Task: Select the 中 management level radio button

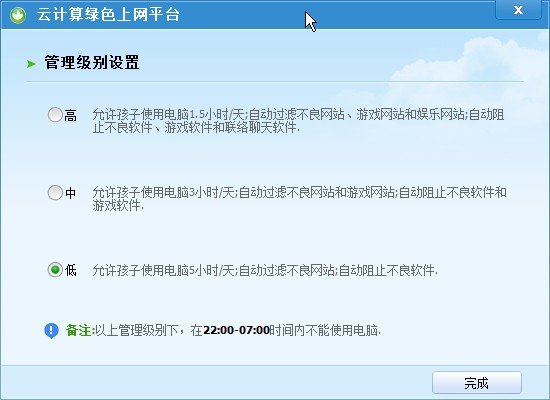Action: [x=55, y=193]
